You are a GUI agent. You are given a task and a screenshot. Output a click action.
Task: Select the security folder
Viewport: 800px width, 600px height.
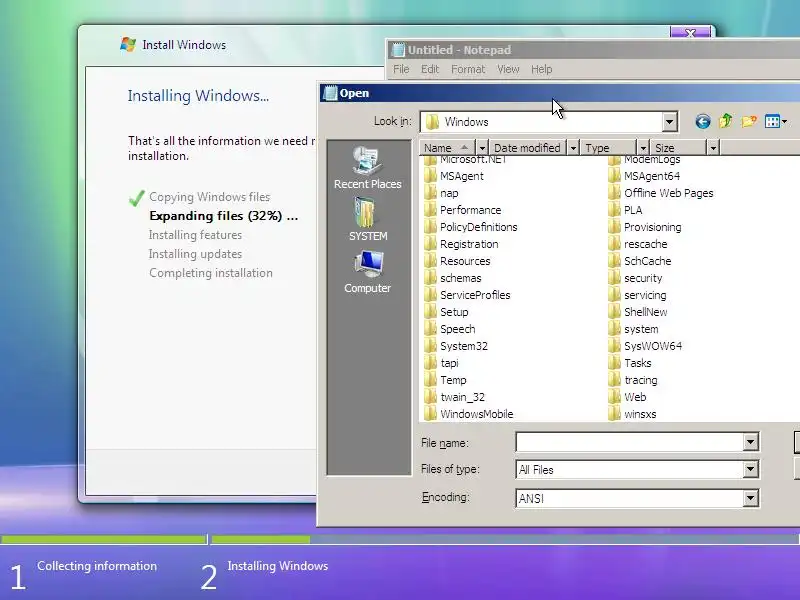click(x=635, y=278)
